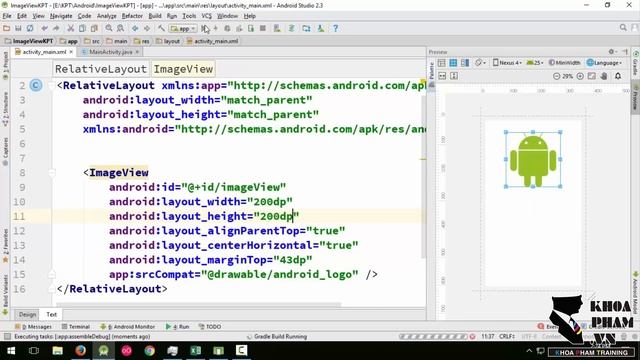Collapse the RelativeLayout tag code fold
This screenshot has height=360, width=640.
pyautogui.click(x=52, y=86)
